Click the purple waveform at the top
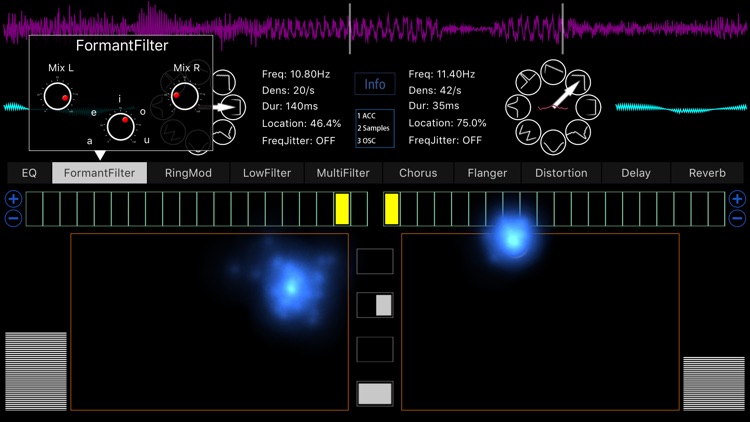 tap(375, 28)
